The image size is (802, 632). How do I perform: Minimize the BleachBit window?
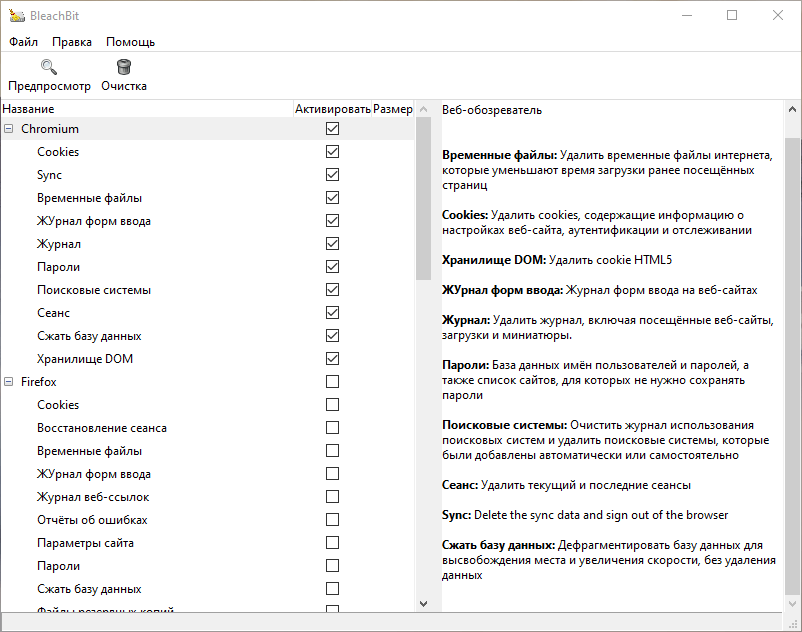(x=687, y=15)
